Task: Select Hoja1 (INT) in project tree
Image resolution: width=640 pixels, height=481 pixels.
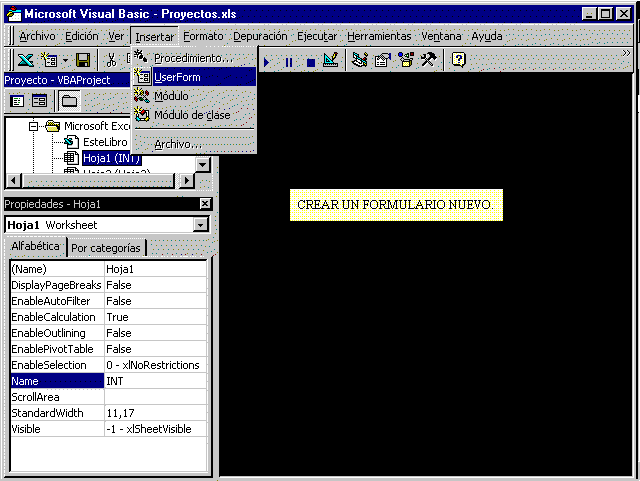Action: point(112,158)
